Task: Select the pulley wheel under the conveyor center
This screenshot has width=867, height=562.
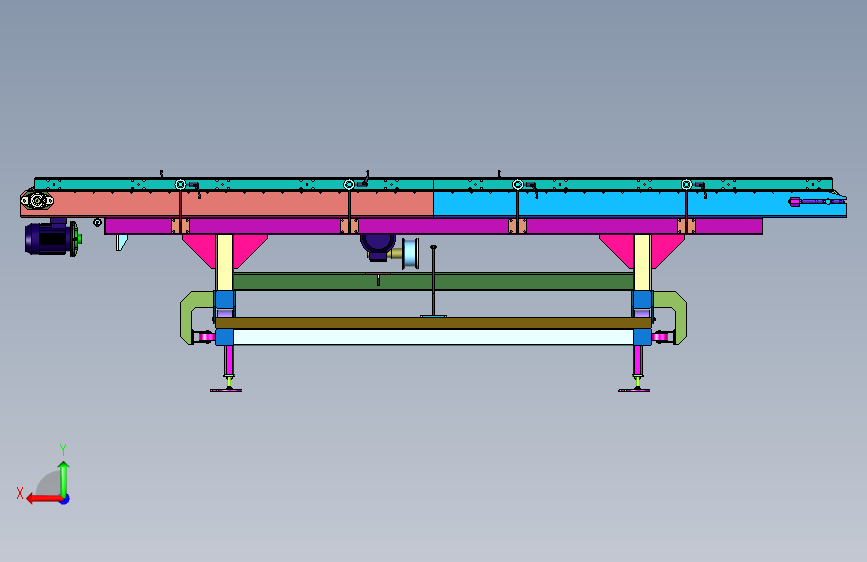Action: tap(410, 253)
